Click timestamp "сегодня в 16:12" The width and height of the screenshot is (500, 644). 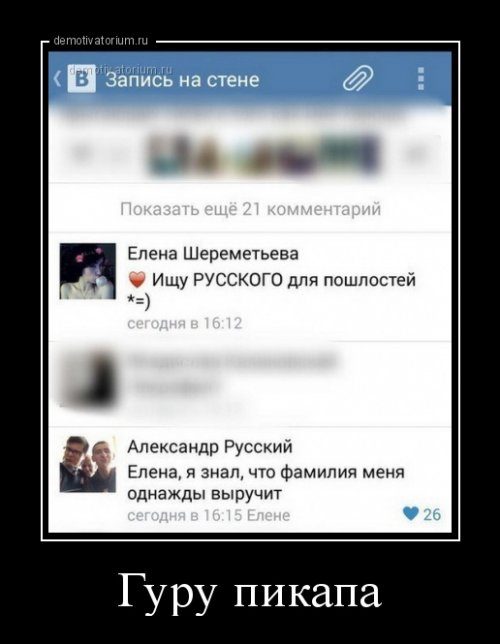point(185,324)
